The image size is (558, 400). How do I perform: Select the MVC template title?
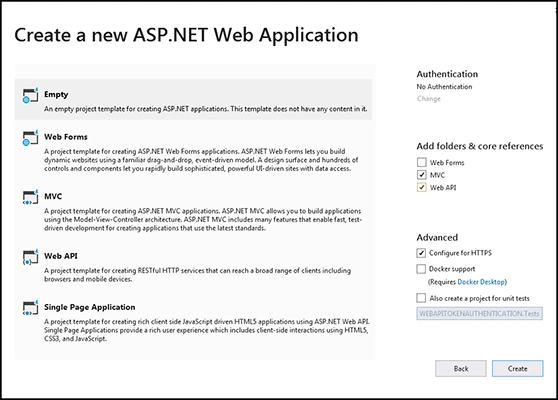53,196
